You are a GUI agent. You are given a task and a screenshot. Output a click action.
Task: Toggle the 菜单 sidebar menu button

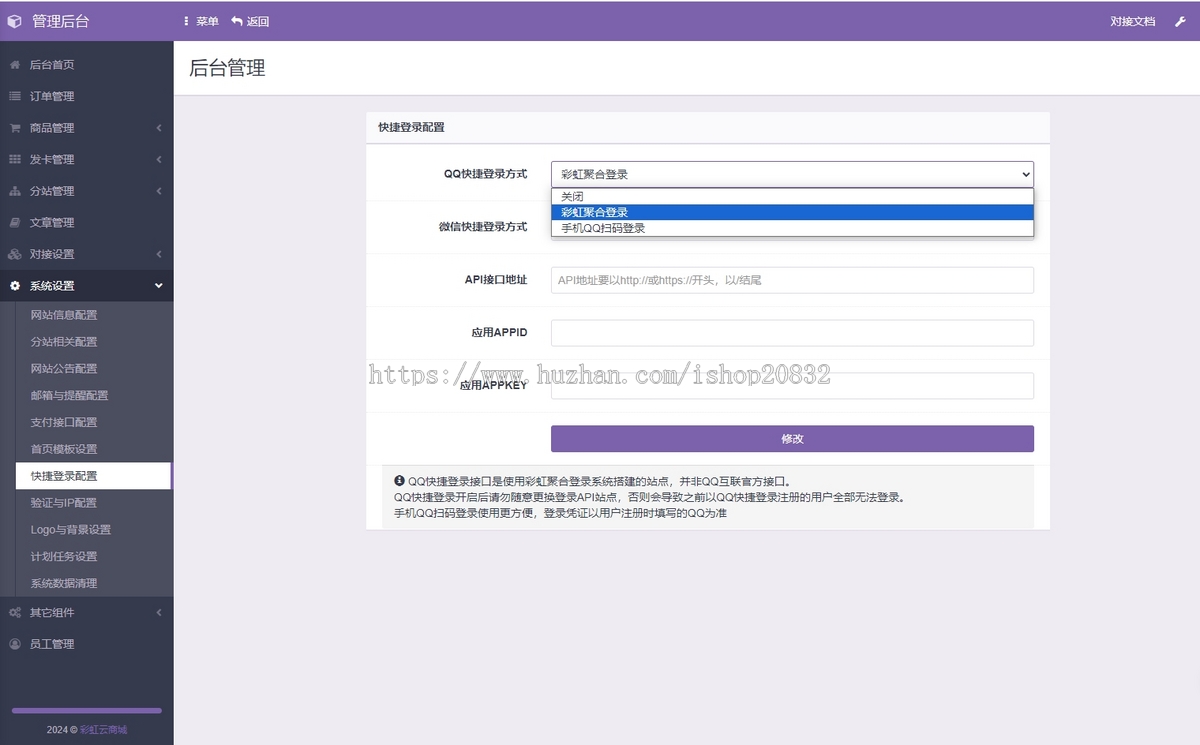coord(201,21)
